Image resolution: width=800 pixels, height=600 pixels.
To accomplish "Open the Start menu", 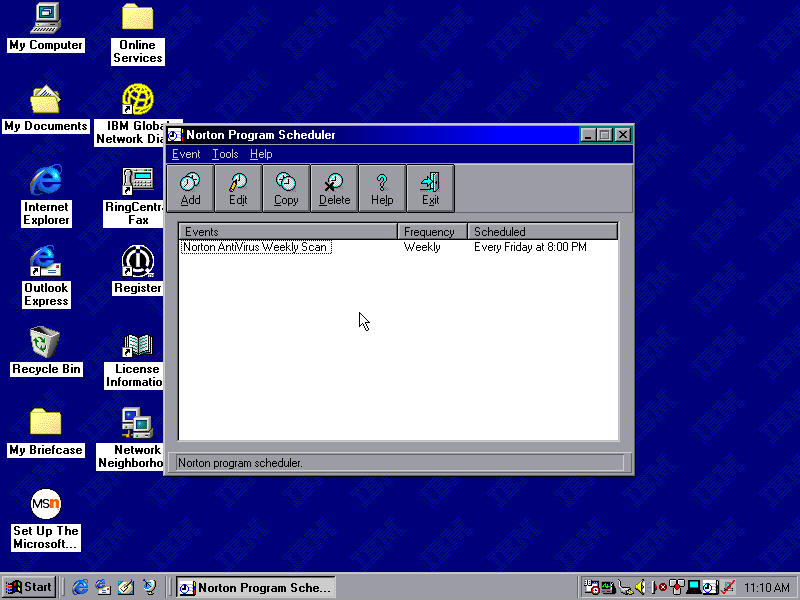I will tap(29, 587).
